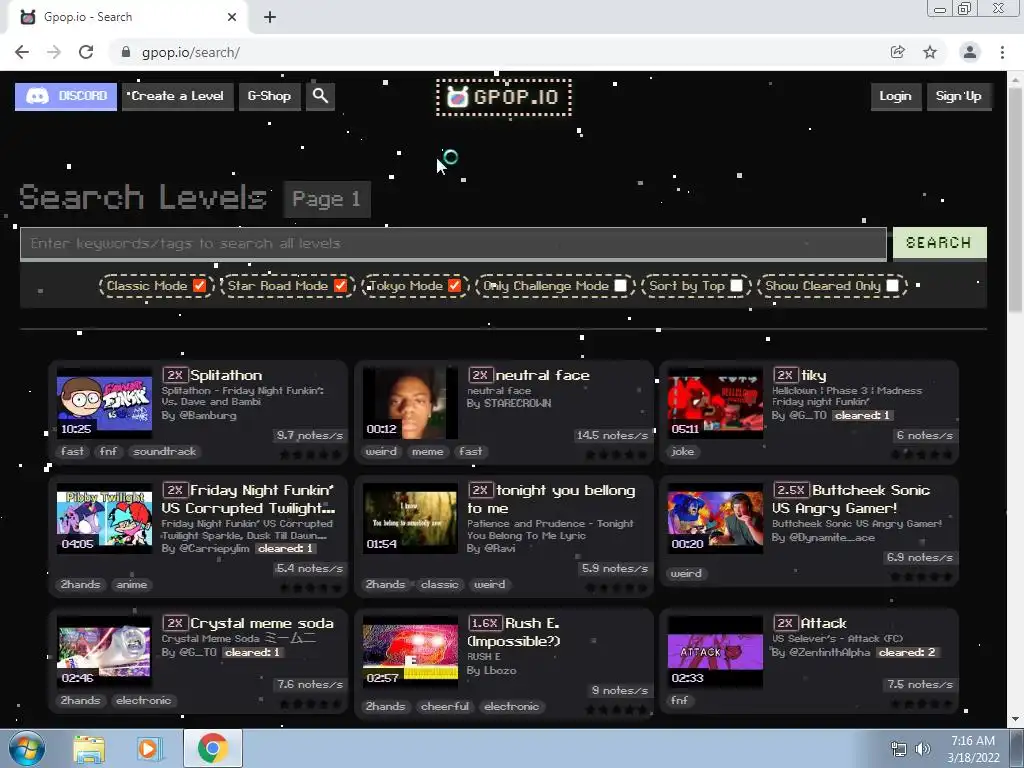Viewport: 1024px width, 768px height.
Task: Click the Login button
Action: point(895,96)
